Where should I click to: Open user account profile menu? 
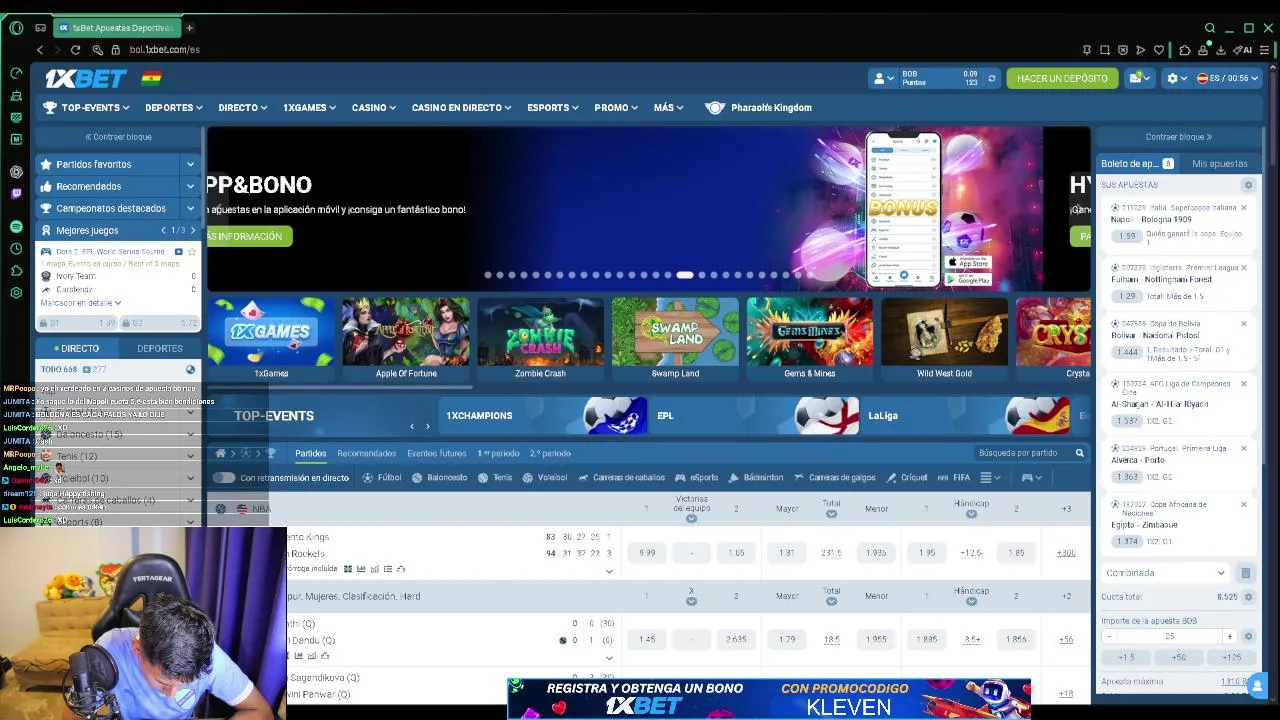point(884,78)
